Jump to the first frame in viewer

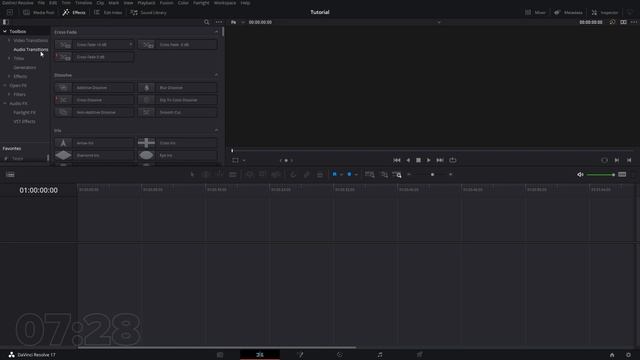[397, 160]
